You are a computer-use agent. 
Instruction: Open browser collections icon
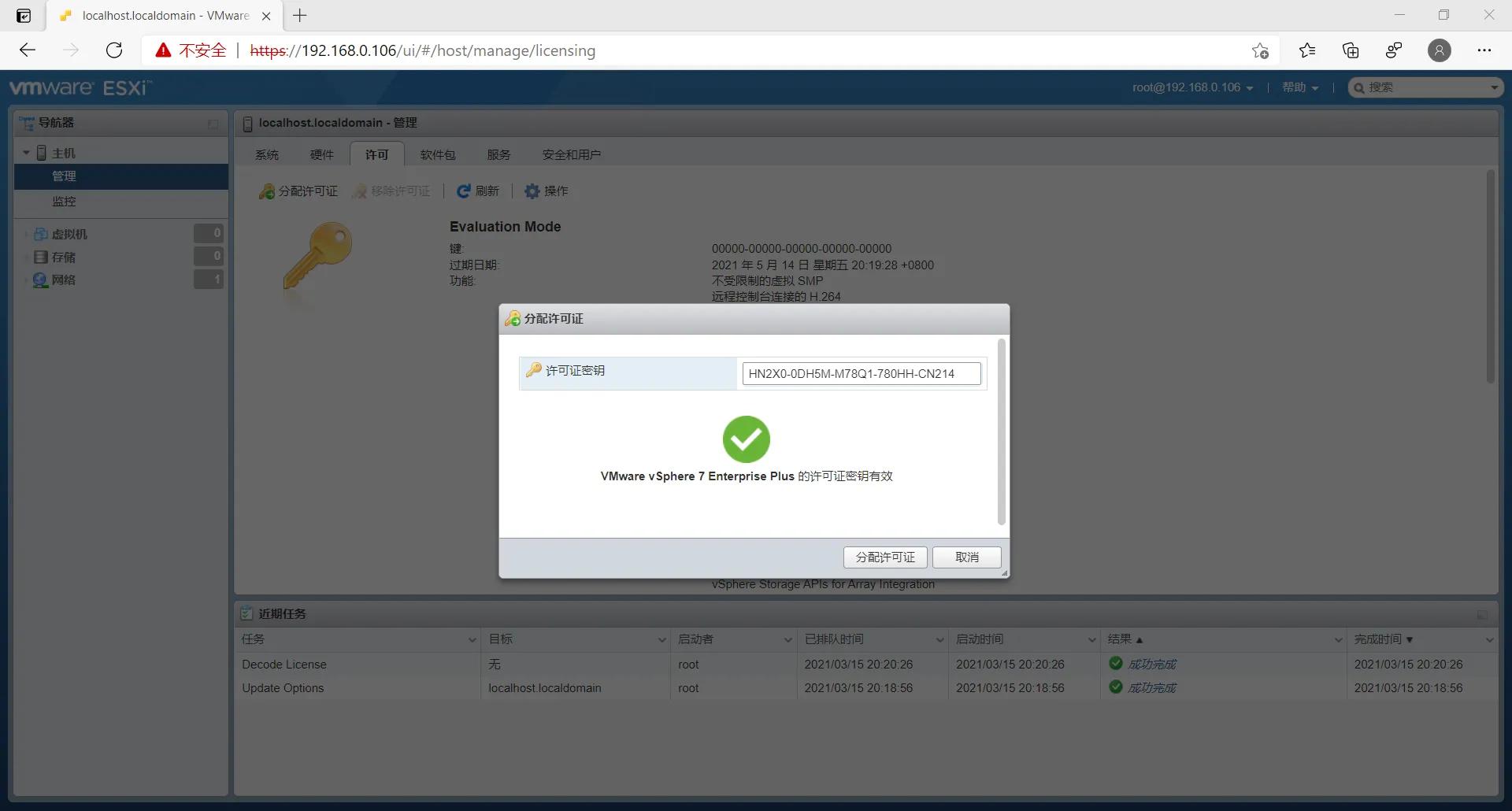(x=1351, y=50)
